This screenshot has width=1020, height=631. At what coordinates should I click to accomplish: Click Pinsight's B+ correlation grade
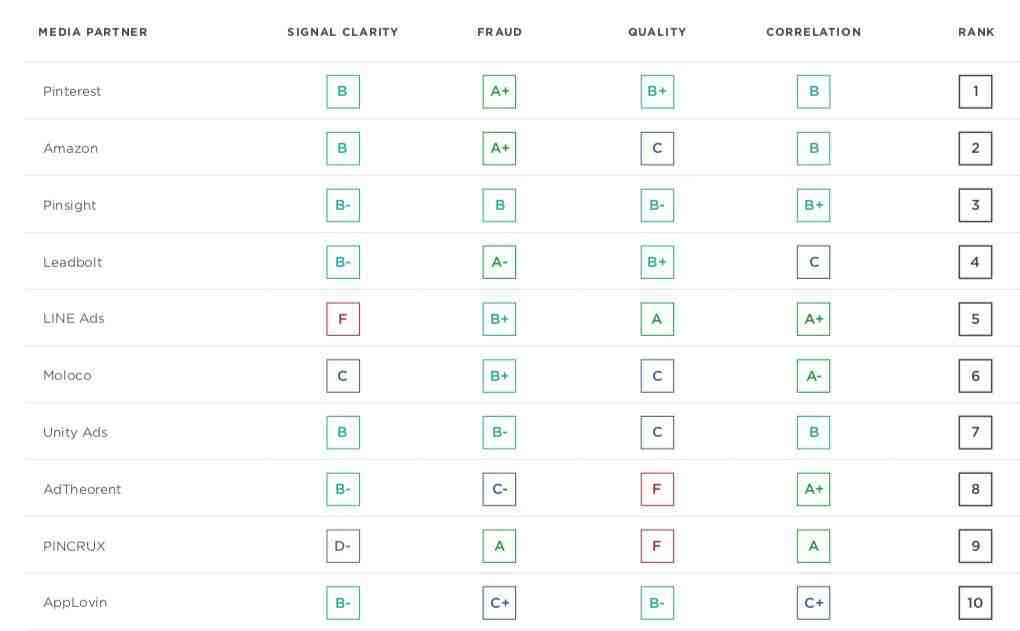coord(813,206)
